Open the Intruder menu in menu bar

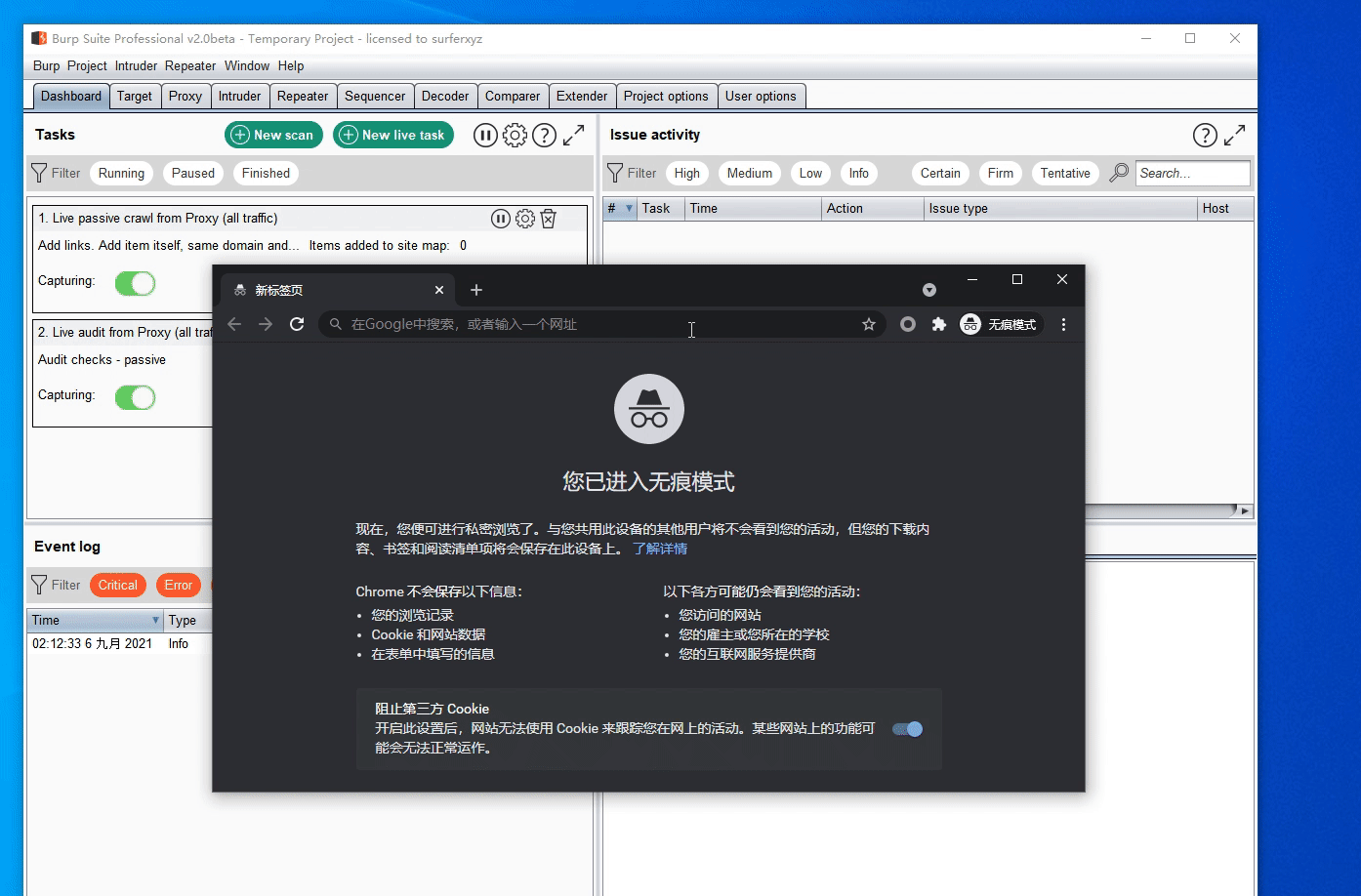pos(136,65)
